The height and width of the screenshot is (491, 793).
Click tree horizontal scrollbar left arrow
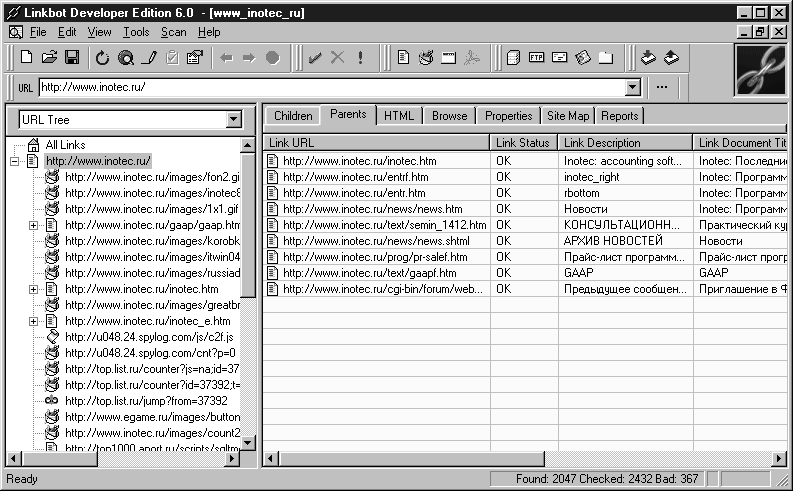[x=13, y=459]
